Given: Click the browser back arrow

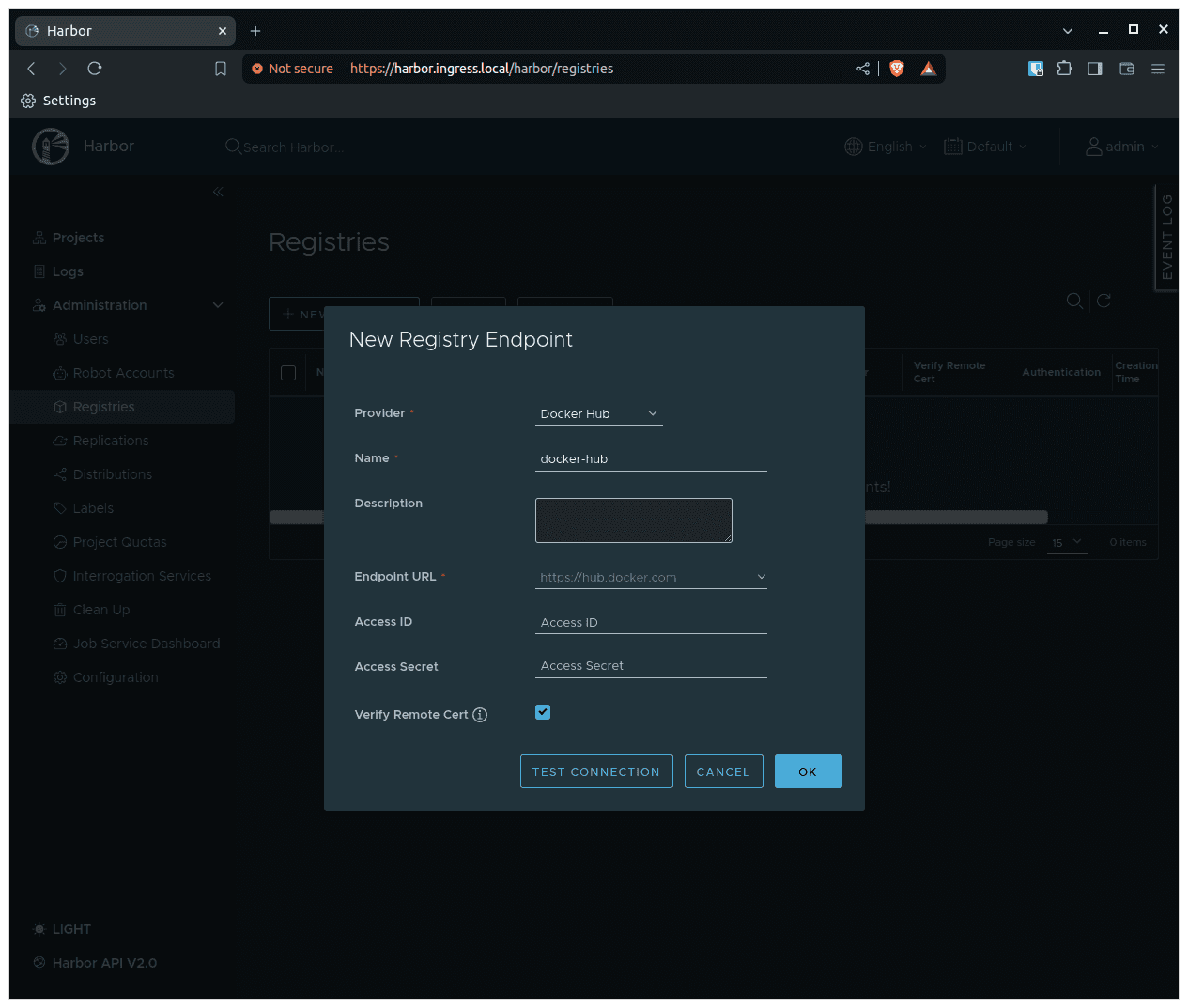Looking at the screenshot, I should [31, 69].
